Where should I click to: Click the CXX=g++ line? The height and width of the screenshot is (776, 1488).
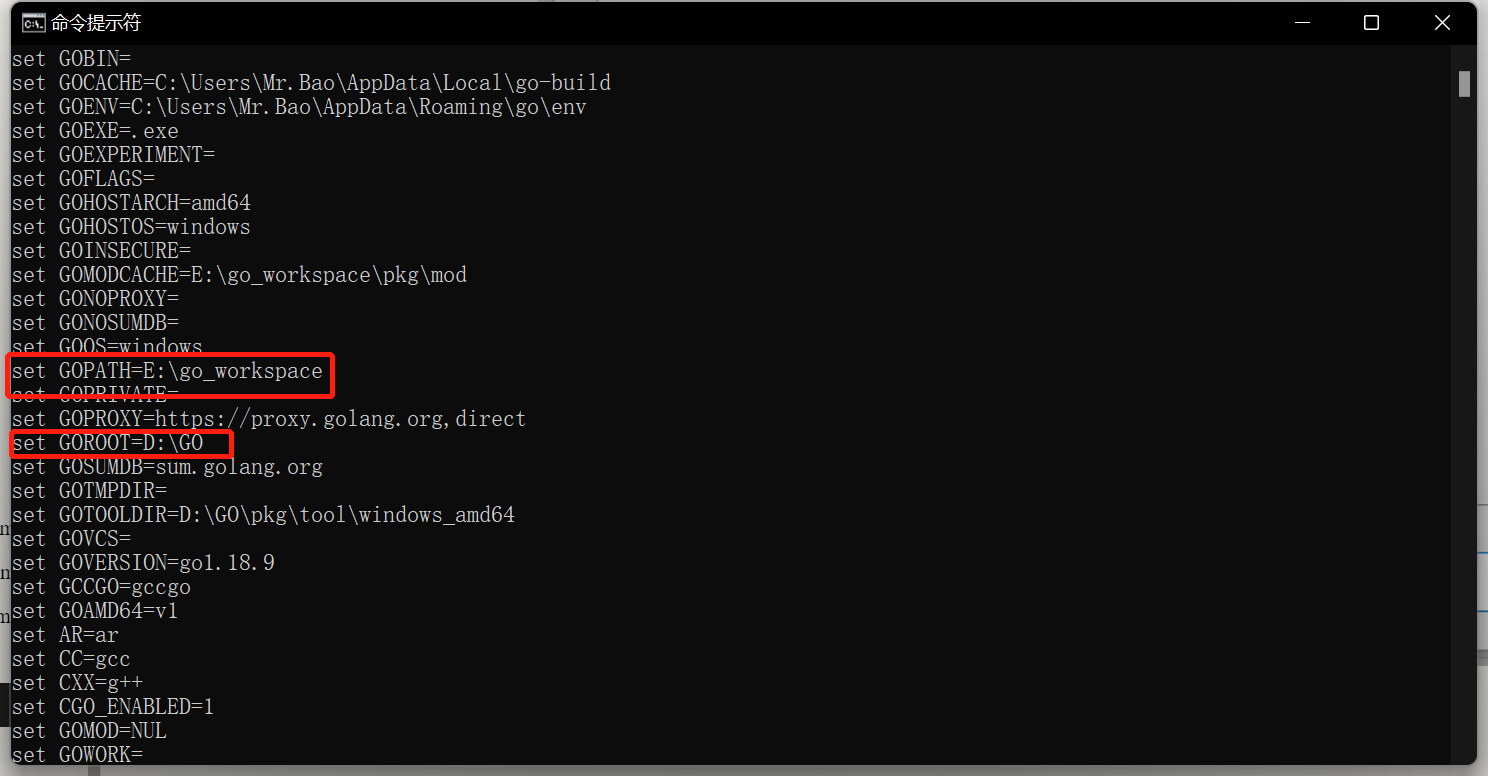pos(77,683)
